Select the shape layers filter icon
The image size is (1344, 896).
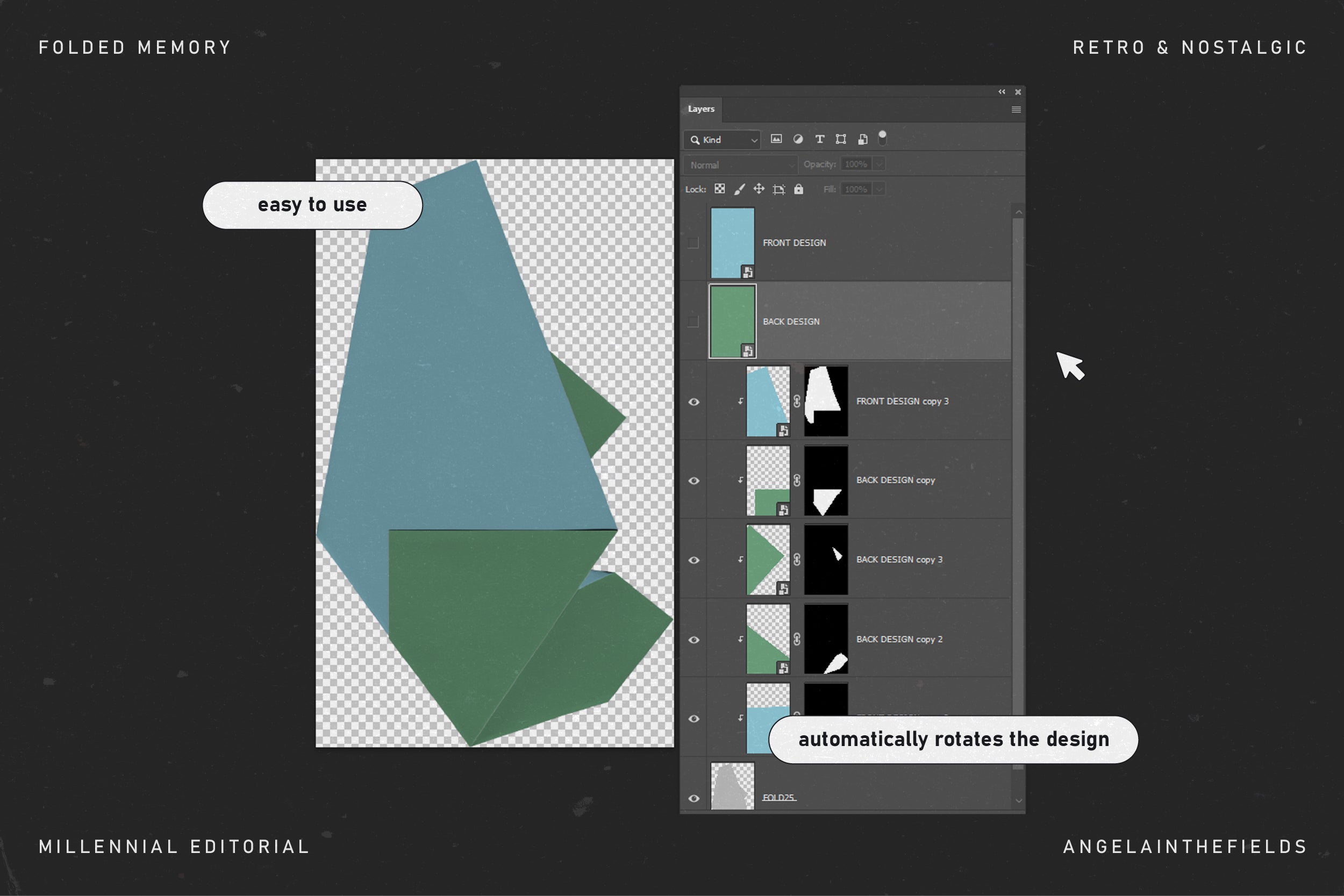point(842,140)
